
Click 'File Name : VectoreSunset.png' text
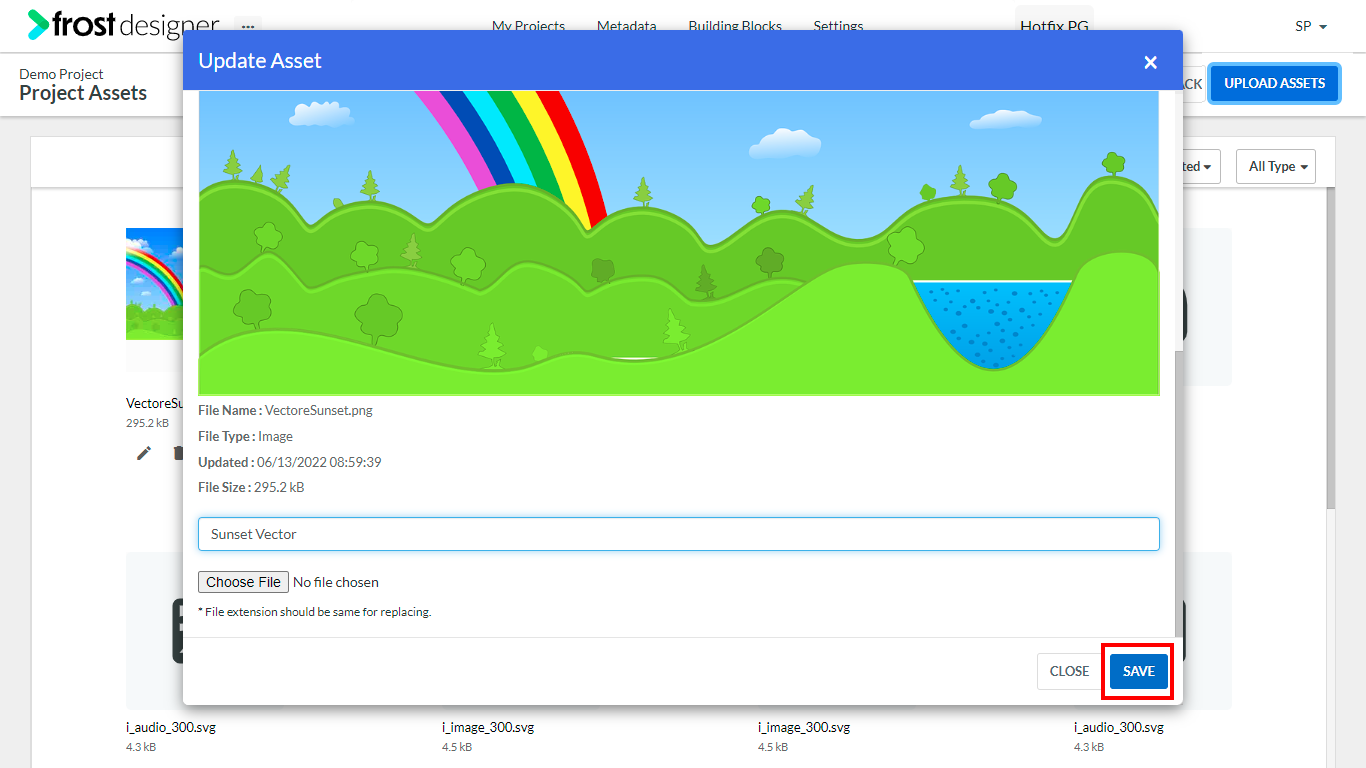[x=285, y=410]
